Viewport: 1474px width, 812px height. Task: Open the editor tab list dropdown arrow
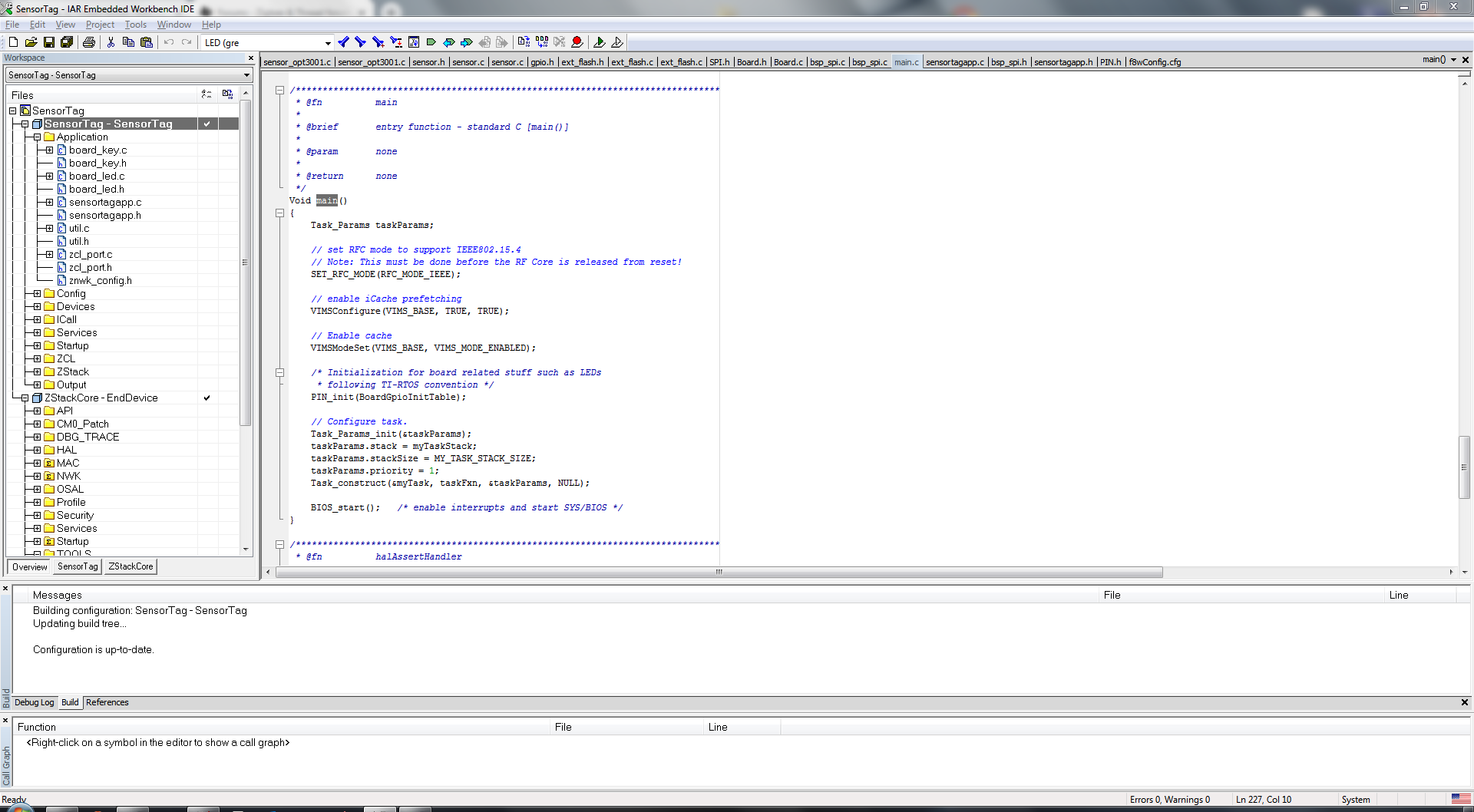[1453, 60]
